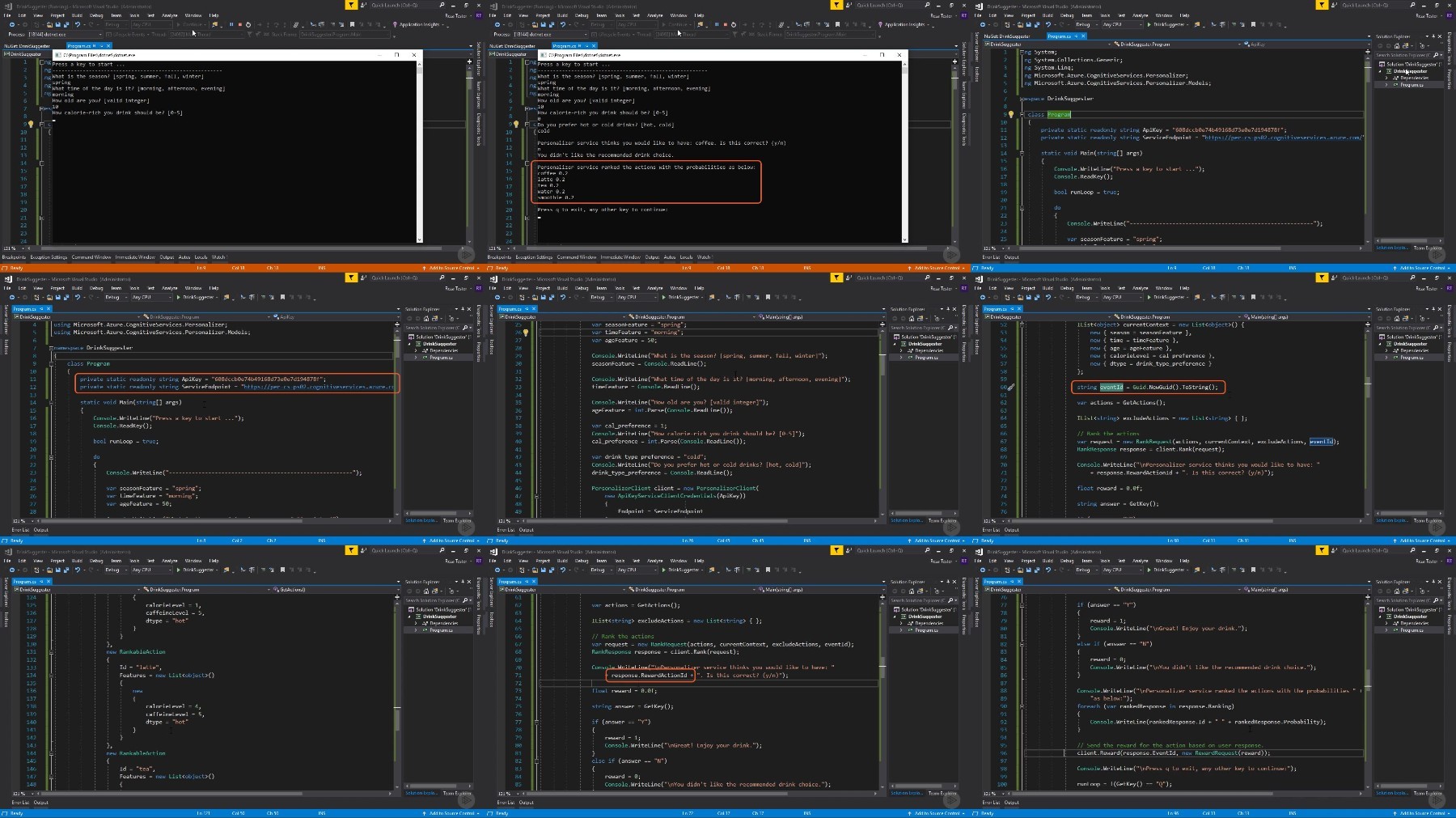1456x818 pixels.
Task: Switch to Team Explorer tab in class-Program-highlighted screenshot
Action: click(1428, 248)
